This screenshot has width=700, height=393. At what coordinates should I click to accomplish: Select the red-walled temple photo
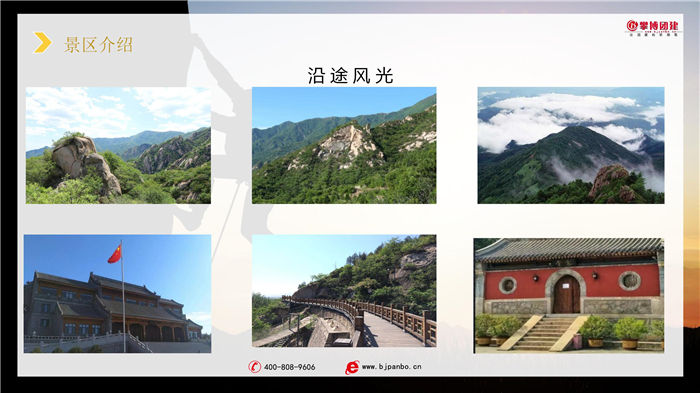point(569,296)
